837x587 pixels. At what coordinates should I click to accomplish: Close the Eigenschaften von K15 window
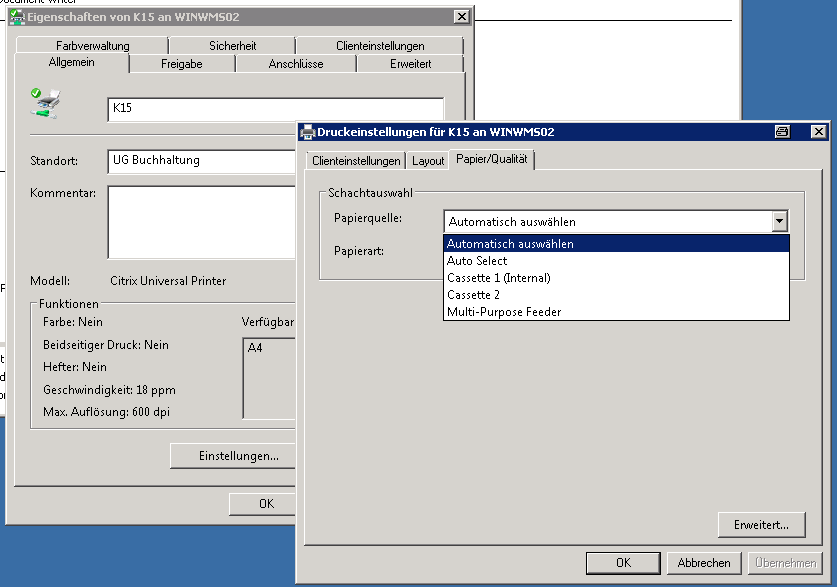tap(462, 17)
